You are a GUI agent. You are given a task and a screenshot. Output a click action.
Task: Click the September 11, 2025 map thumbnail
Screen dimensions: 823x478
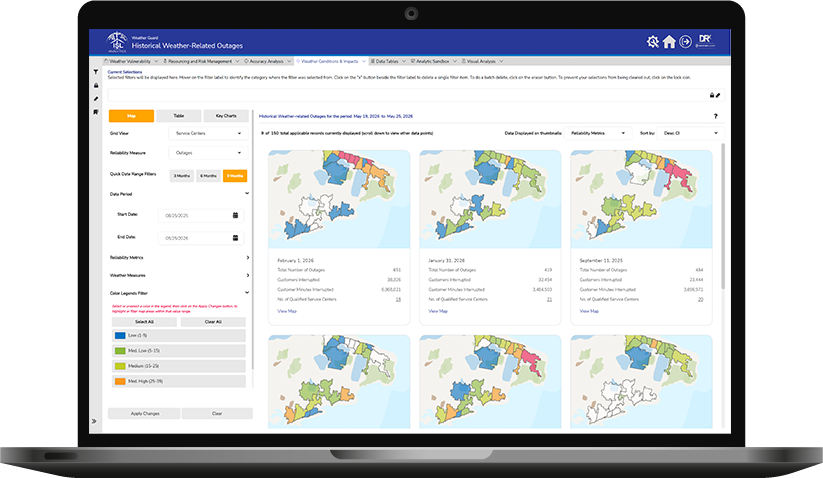coord(641,199)
